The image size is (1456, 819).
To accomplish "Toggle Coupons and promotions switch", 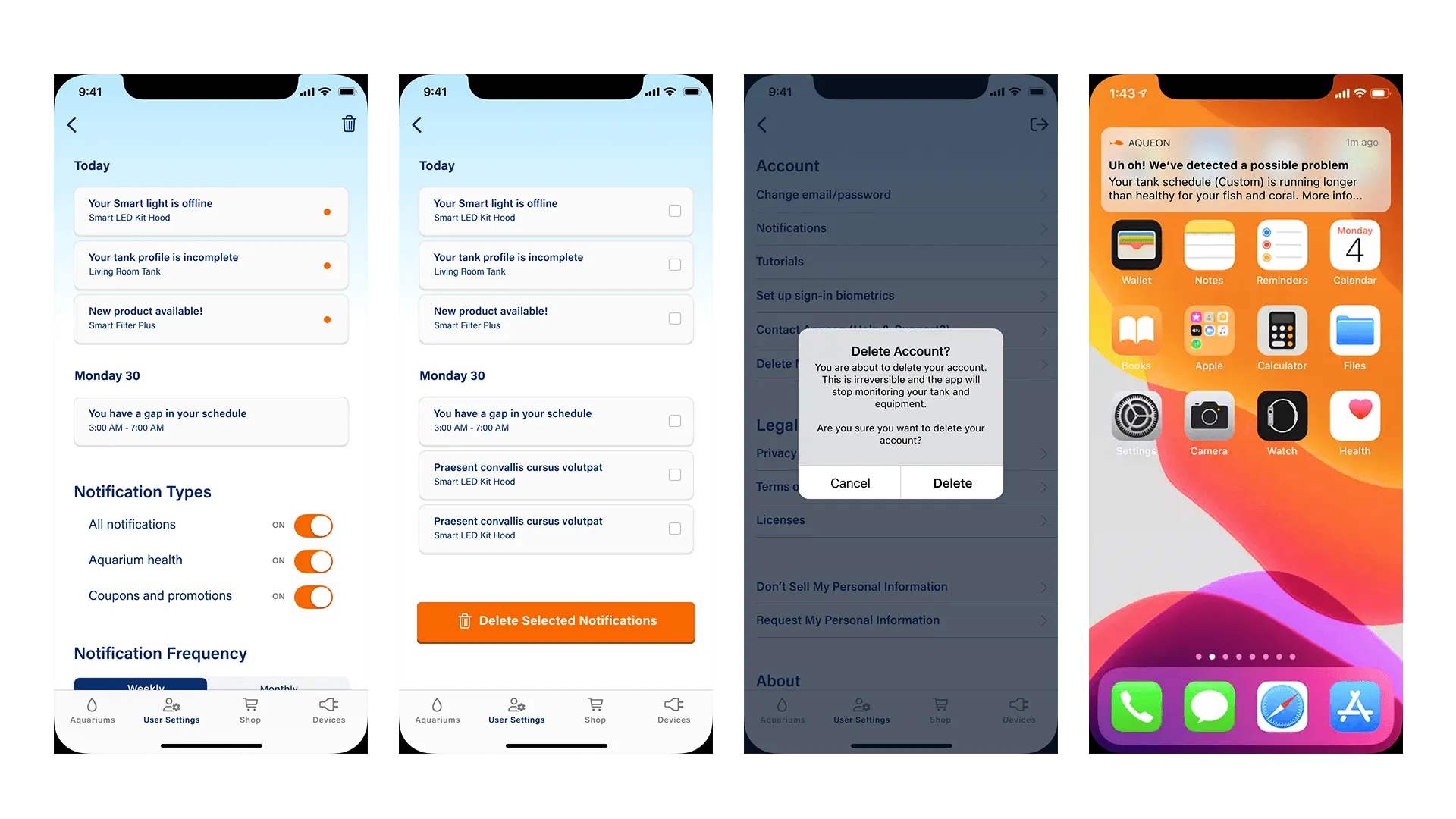I will (x=314, y=596).
